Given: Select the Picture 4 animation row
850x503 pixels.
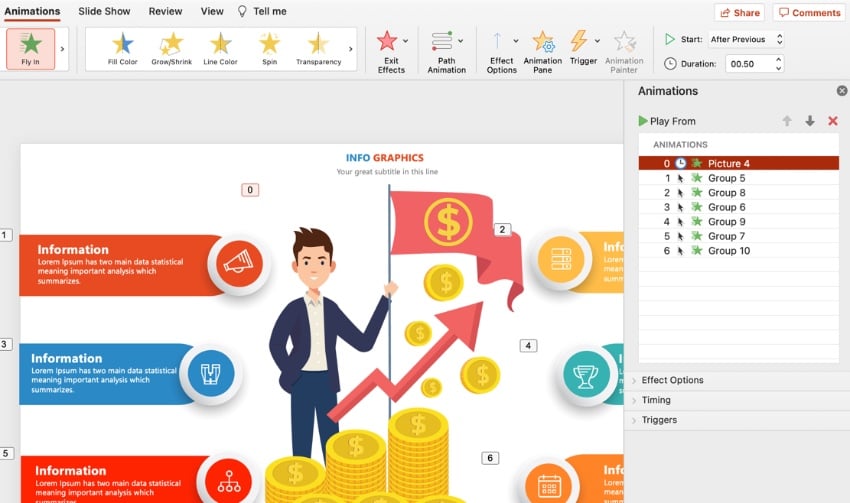Looking at the screenshot, I should coord(738,163).
